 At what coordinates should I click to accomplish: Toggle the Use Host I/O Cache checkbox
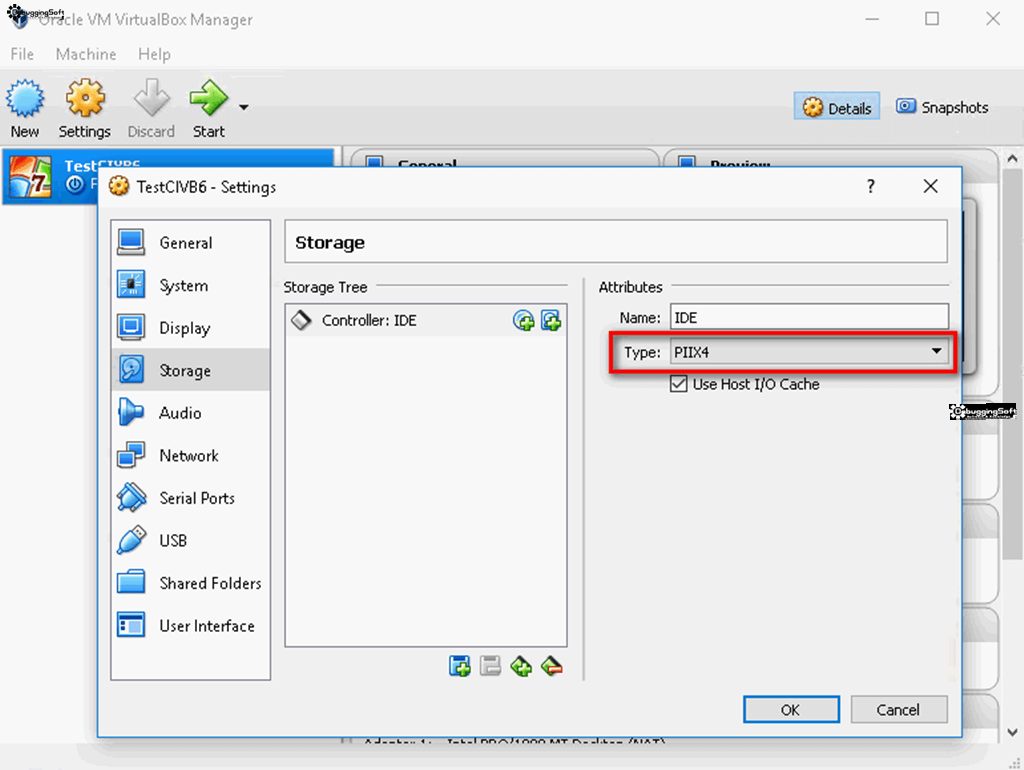tap(679, 384)
